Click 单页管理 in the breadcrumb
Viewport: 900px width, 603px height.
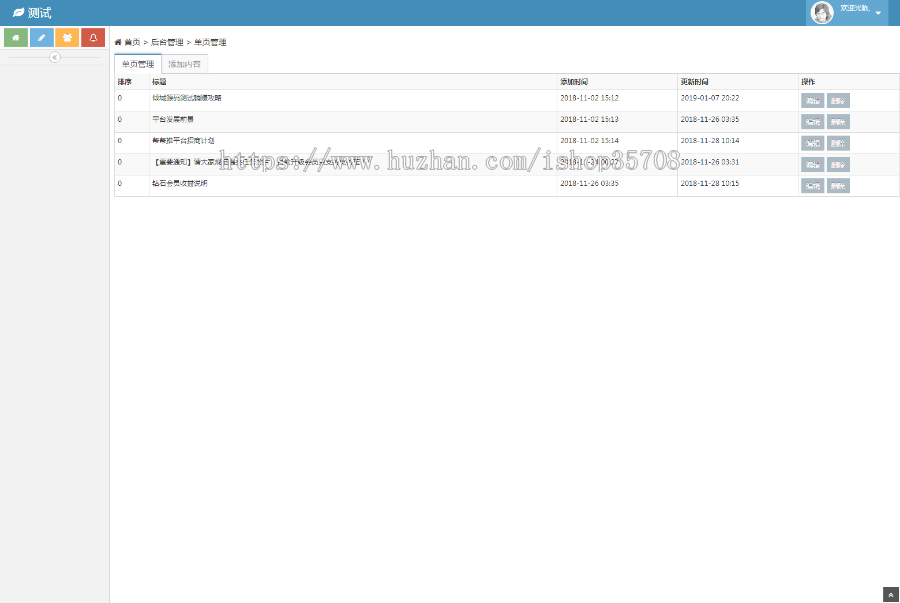coord(210,42)
